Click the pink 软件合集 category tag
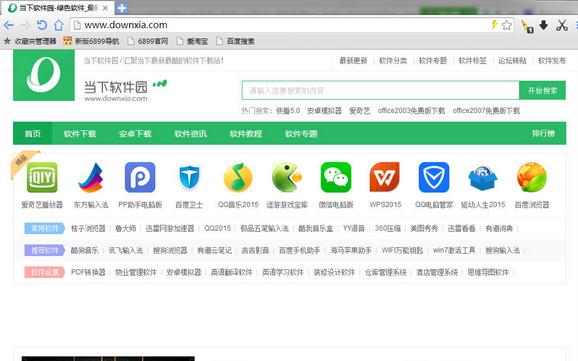 coord(45,272)
